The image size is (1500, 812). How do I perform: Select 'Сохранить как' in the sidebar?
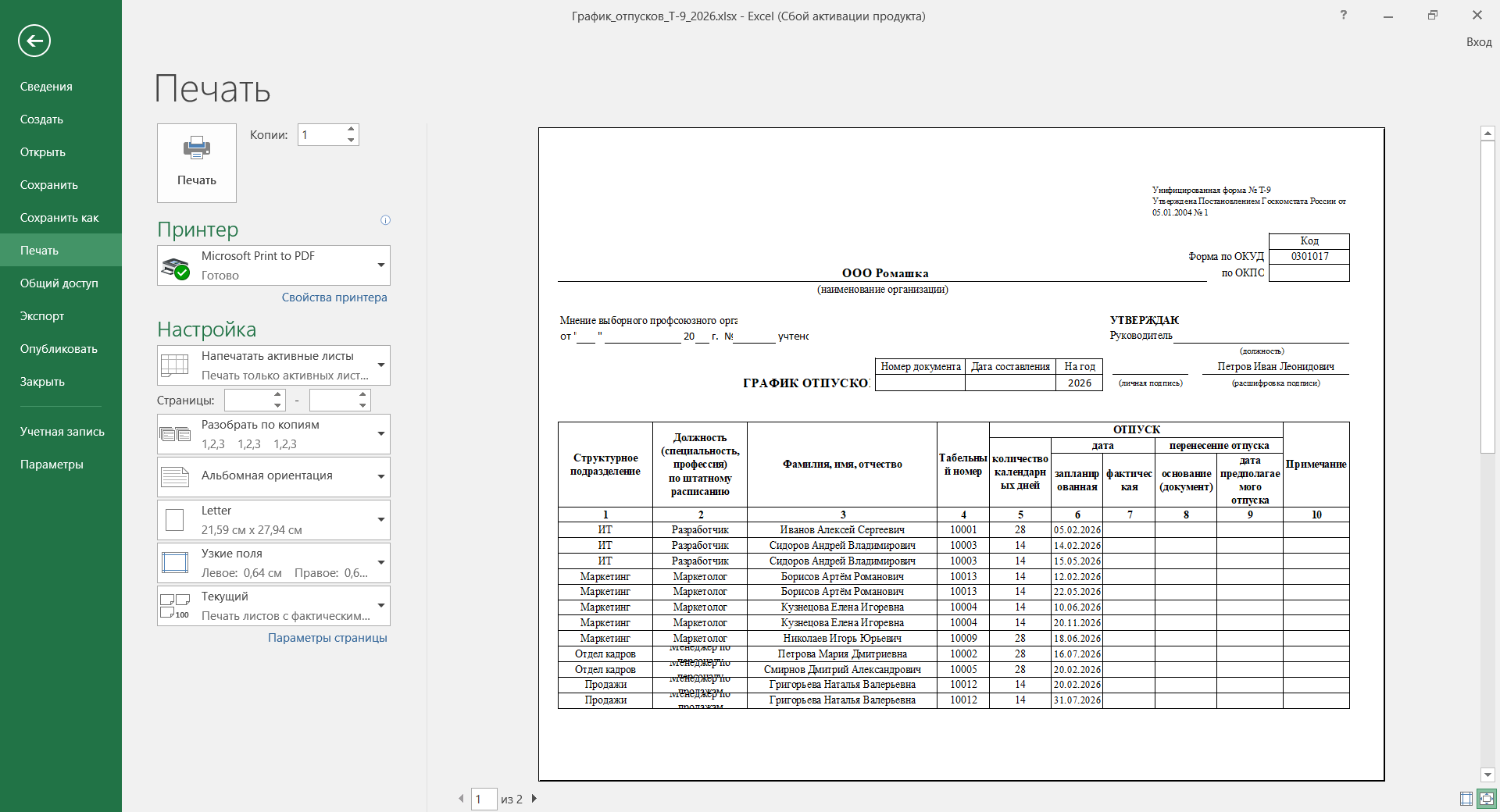(x=59, y=218)
